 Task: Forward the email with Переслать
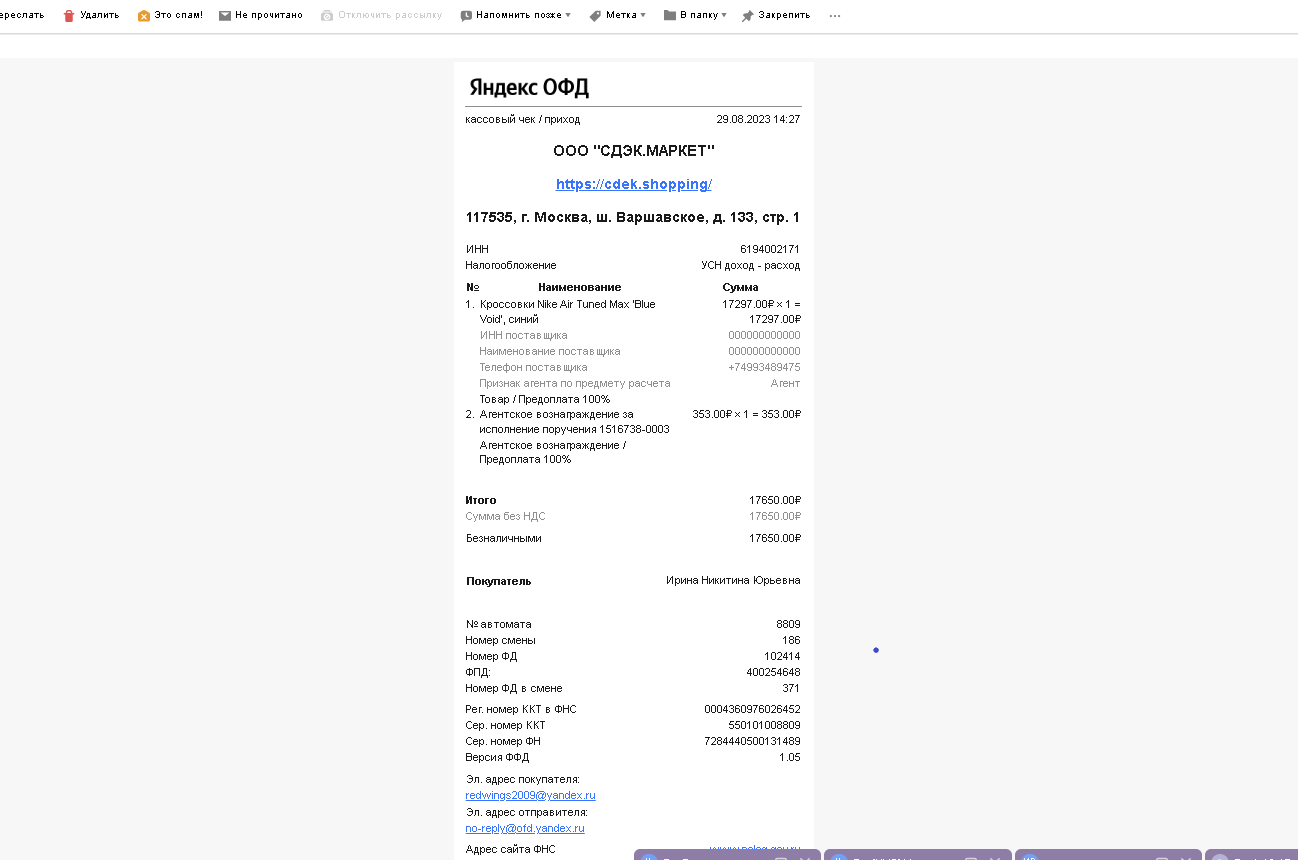[21, 15]
